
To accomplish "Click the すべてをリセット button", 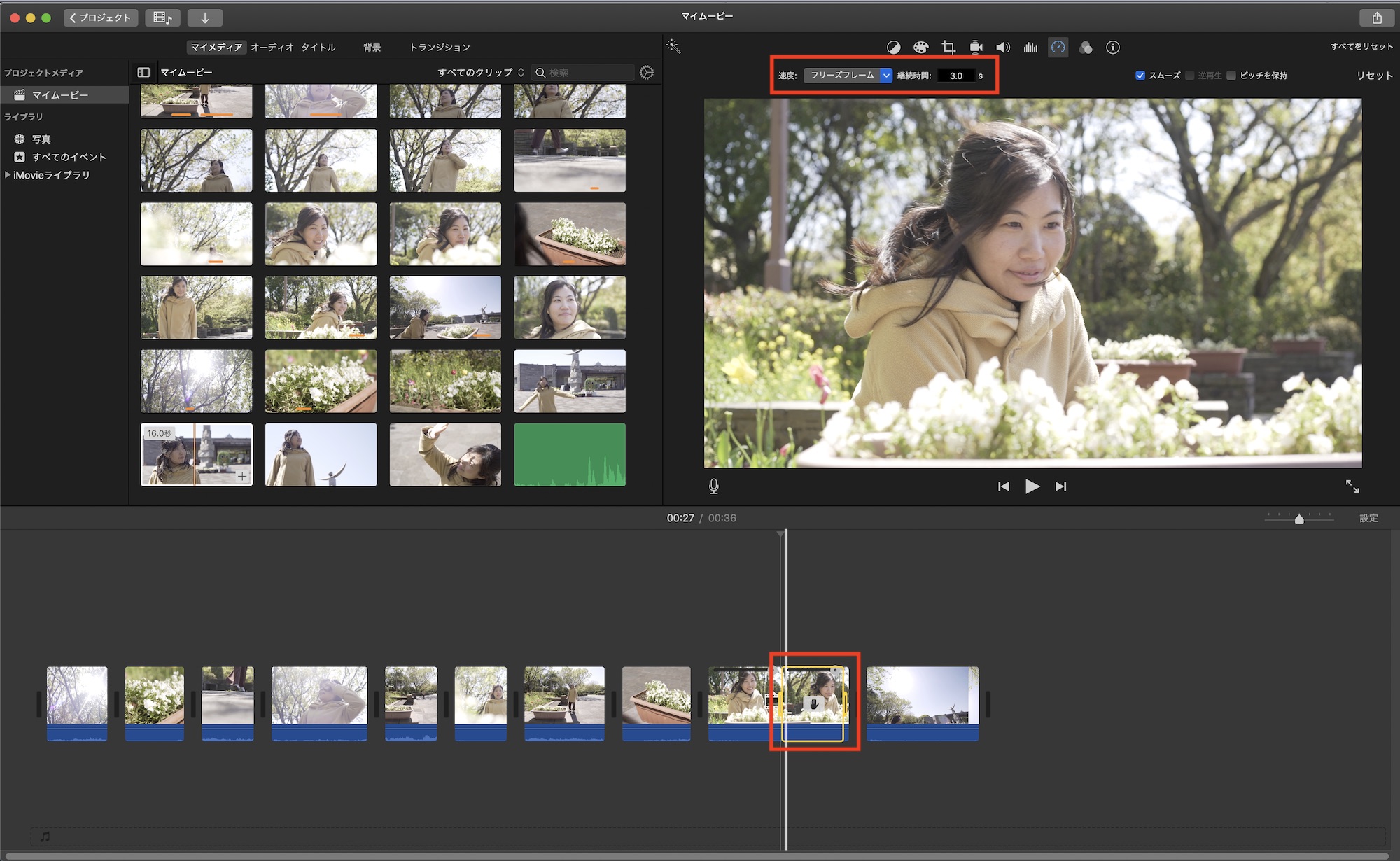I will point(1361,47).
